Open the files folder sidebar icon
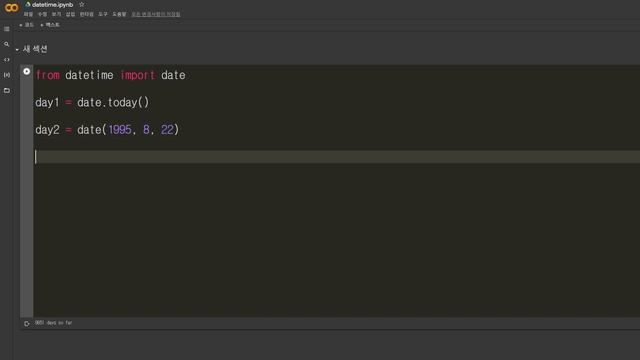This screenshot has height=360, width=640. 7,91
